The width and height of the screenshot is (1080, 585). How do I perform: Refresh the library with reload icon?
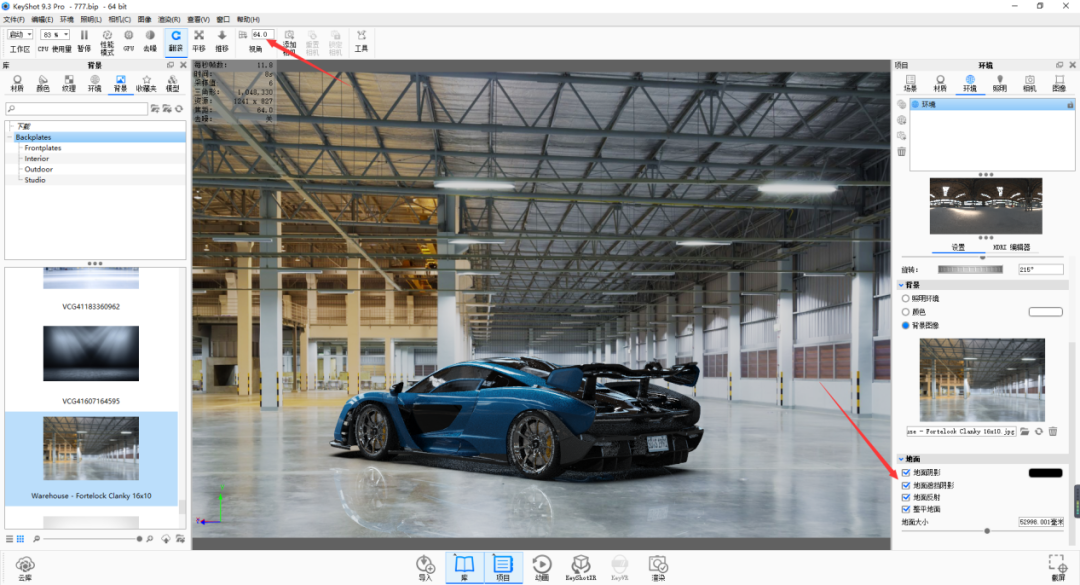179,109
